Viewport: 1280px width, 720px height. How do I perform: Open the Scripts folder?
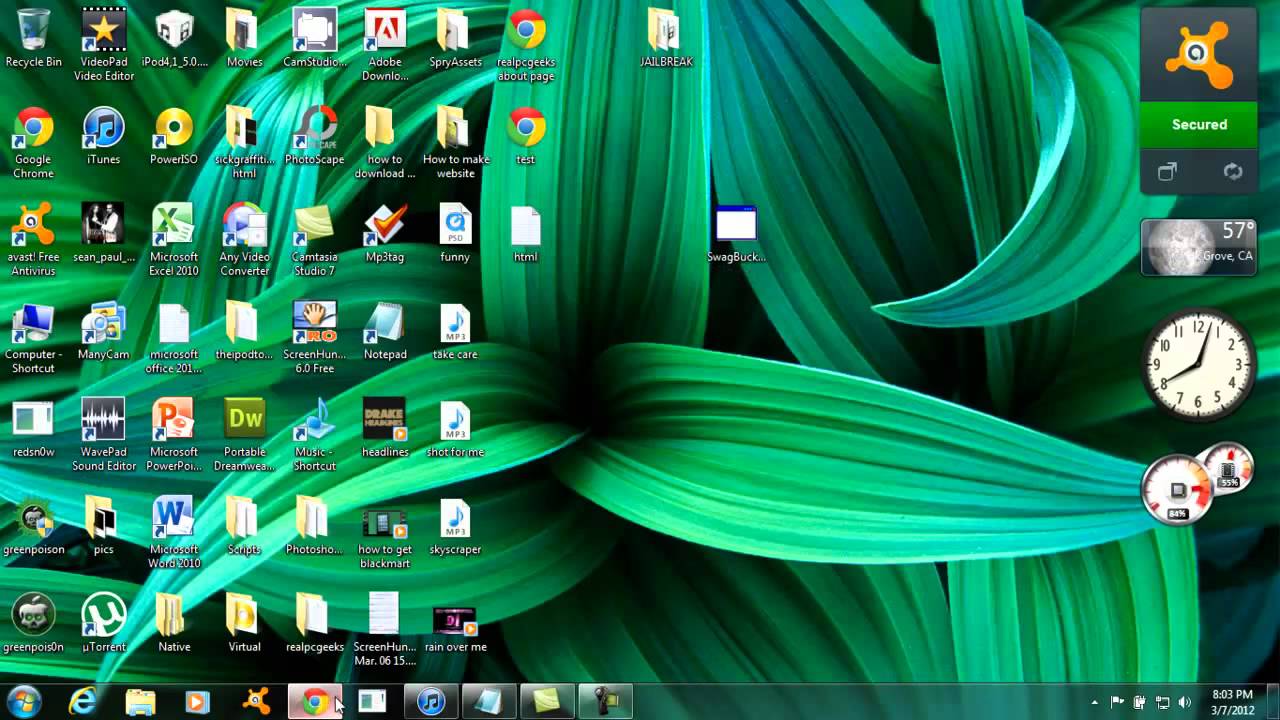[x=244, y=526]
